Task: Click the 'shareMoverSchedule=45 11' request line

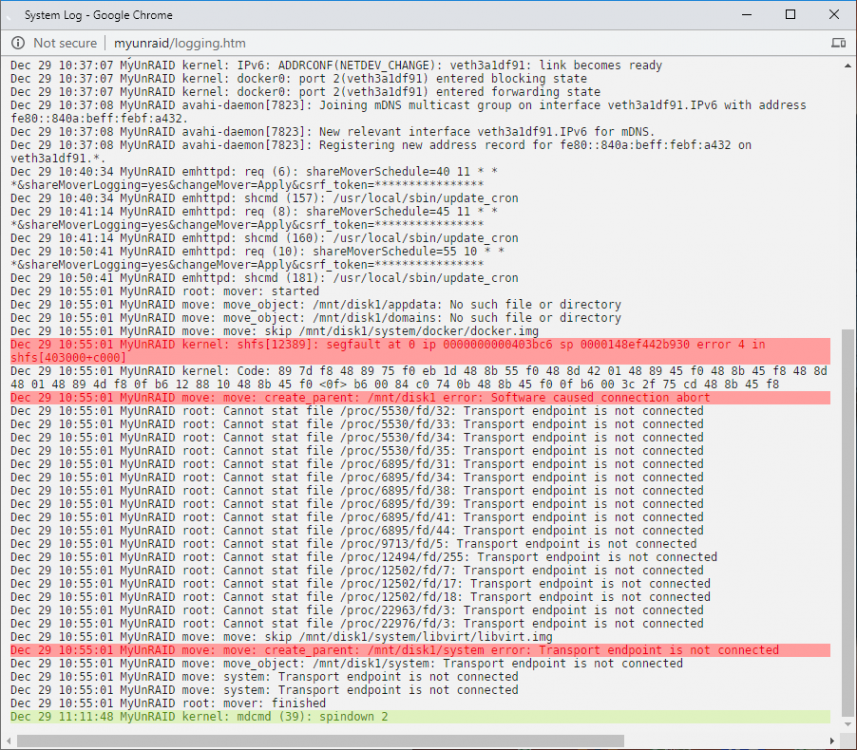Action: click(x=254, y=218)
